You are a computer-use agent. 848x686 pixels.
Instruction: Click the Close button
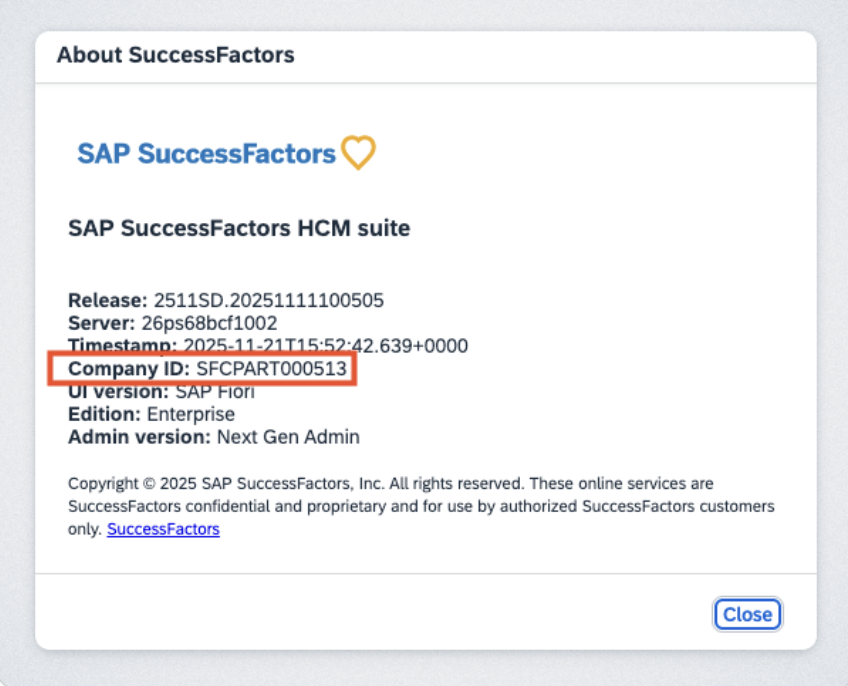[x=747, y=614]
